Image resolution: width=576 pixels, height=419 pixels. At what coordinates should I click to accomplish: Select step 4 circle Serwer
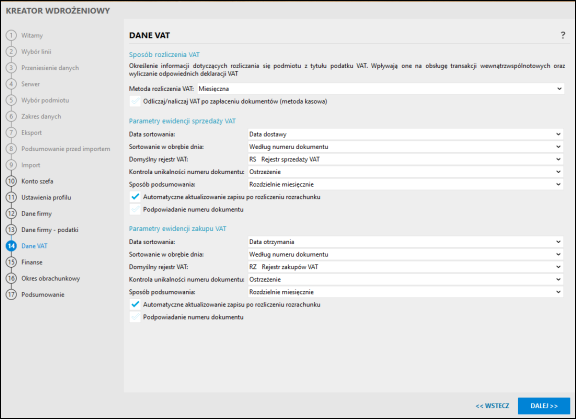click(x=11, y=84)
